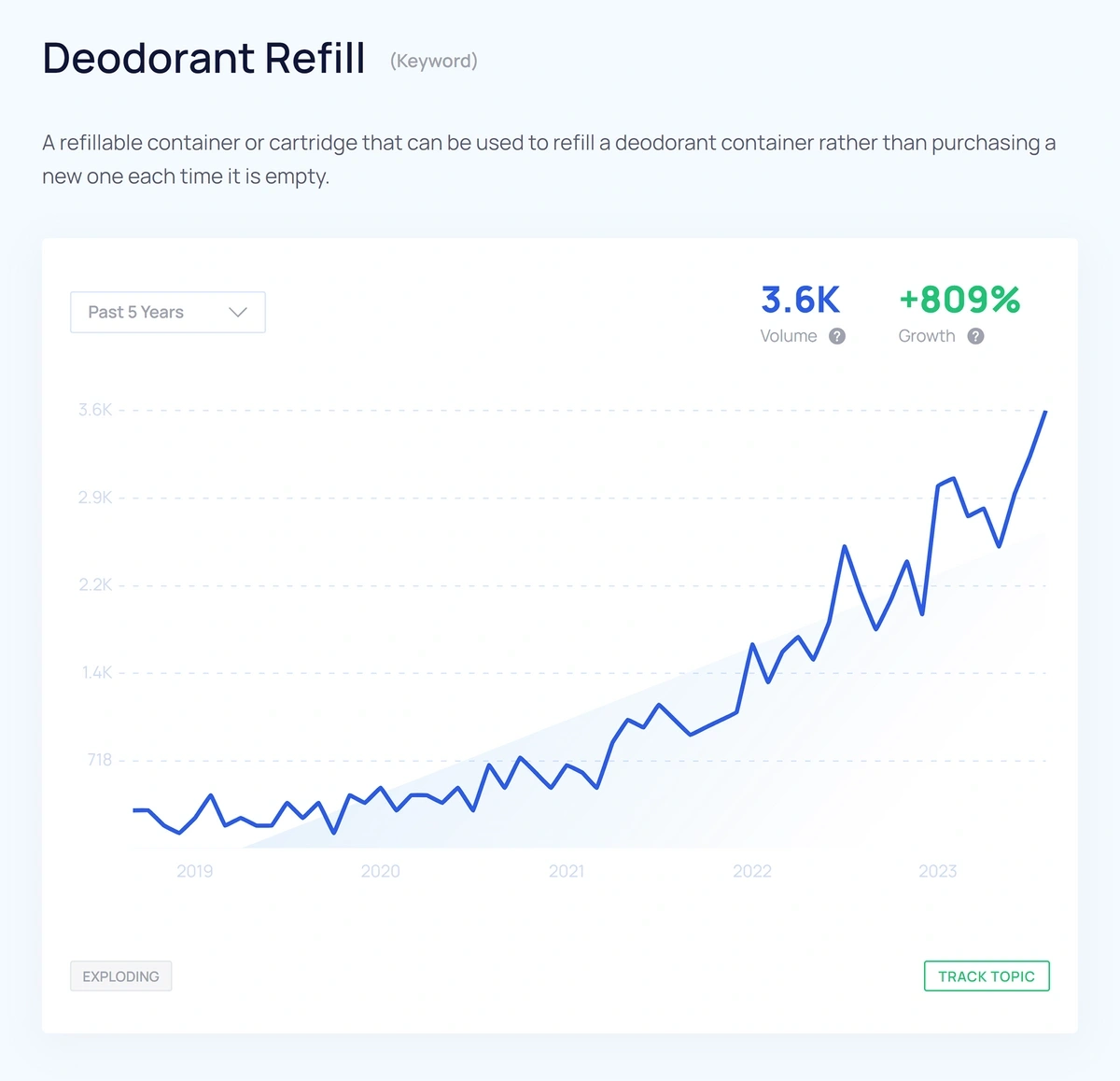Click the 3.6K y-axis label
Viewport: 1120px width, 1081px height.
tap(95, 410)
